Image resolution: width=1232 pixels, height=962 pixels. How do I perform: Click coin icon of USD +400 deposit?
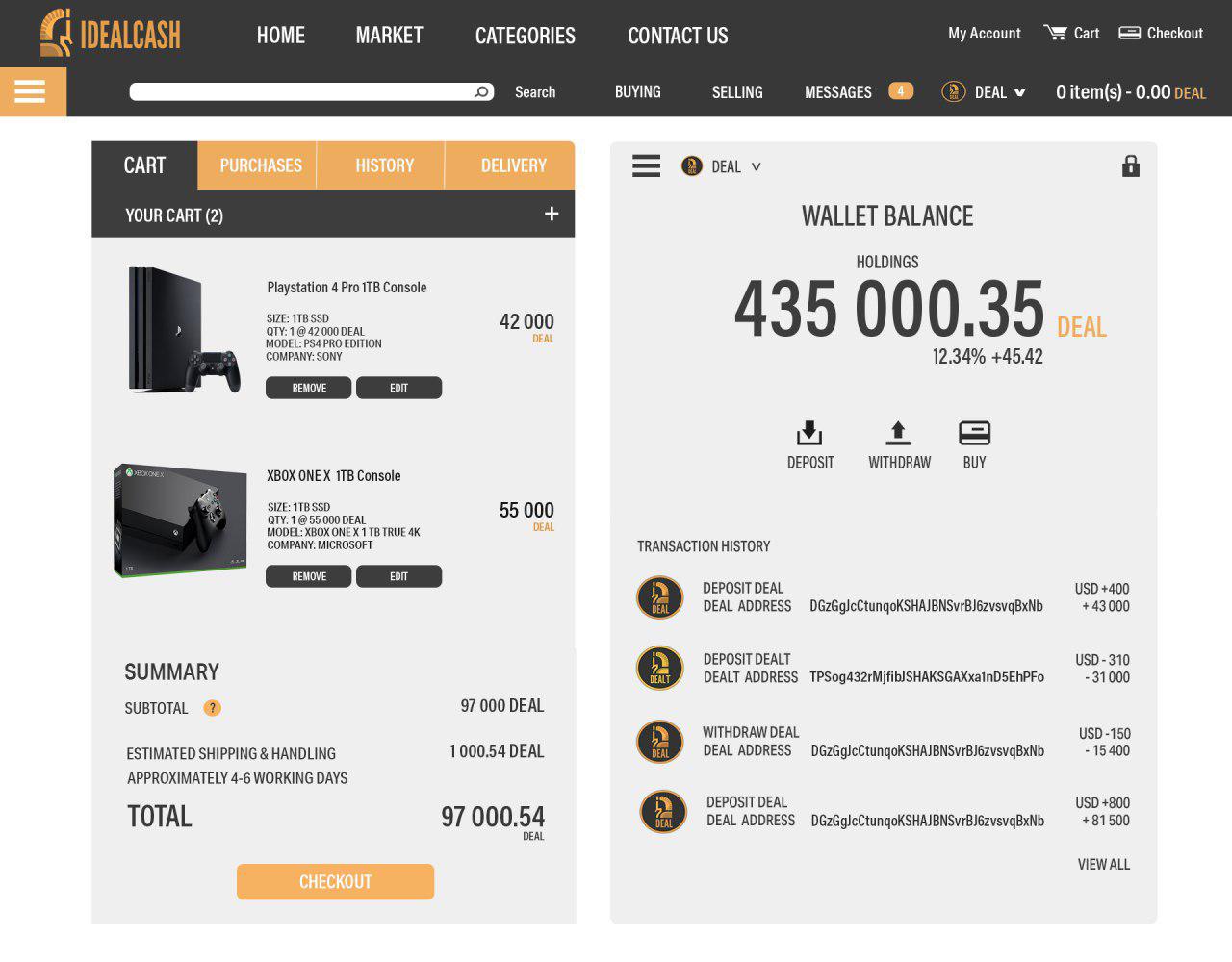tap(660, 597)
